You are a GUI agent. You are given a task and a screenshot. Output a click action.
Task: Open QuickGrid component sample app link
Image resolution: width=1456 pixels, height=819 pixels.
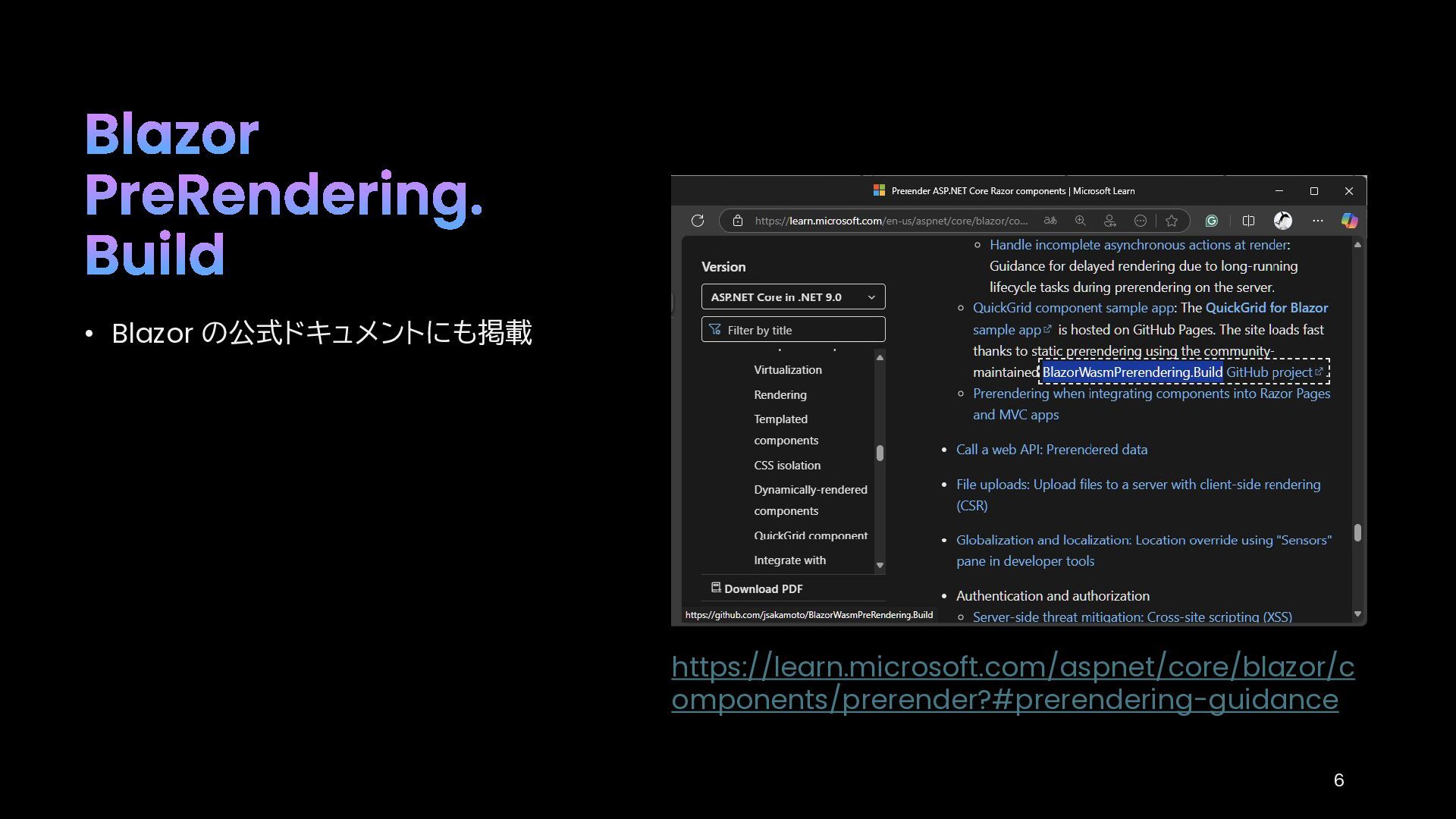1073,308
